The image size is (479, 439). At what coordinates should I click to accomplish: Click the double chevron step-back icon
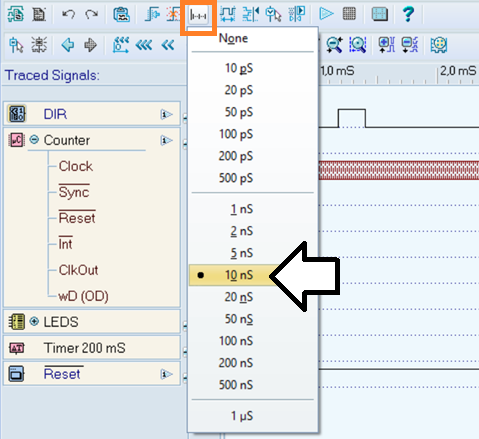pos(168,45)
